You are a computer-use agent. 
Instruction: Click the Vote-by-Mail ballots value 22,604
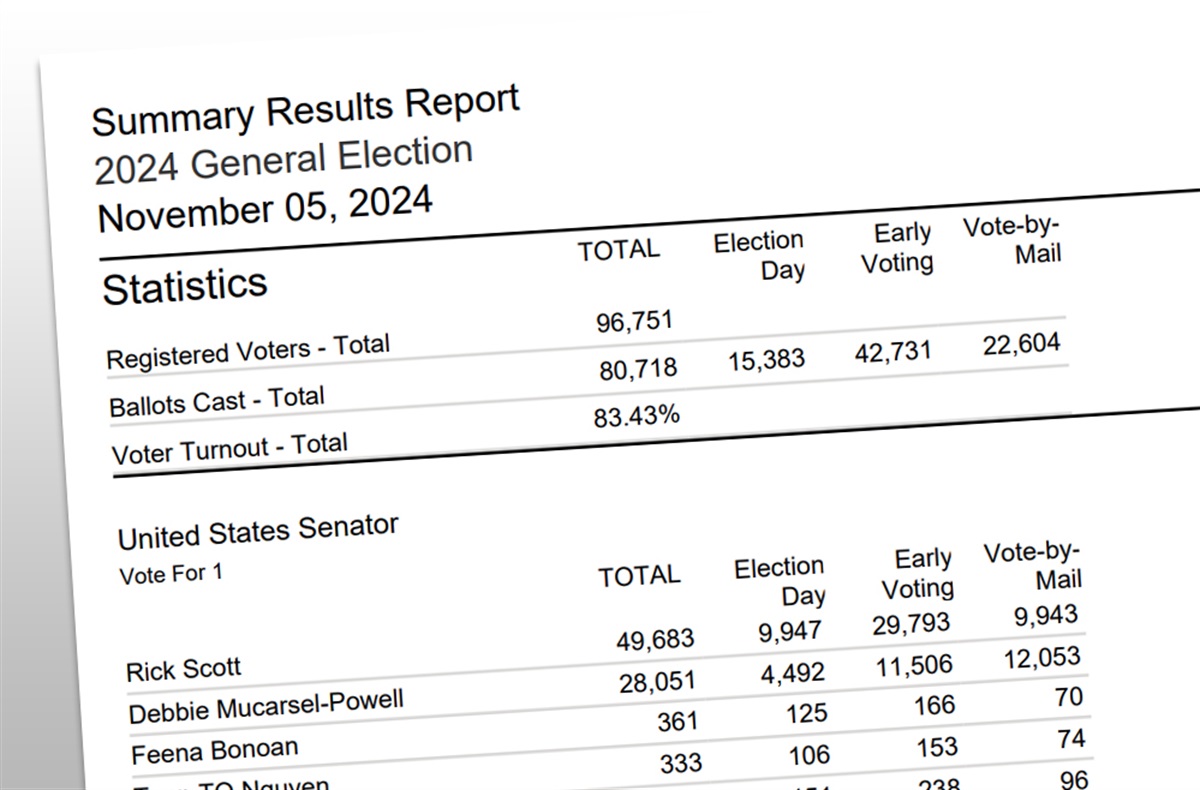pyautogui.click(x=1022, y=345)
